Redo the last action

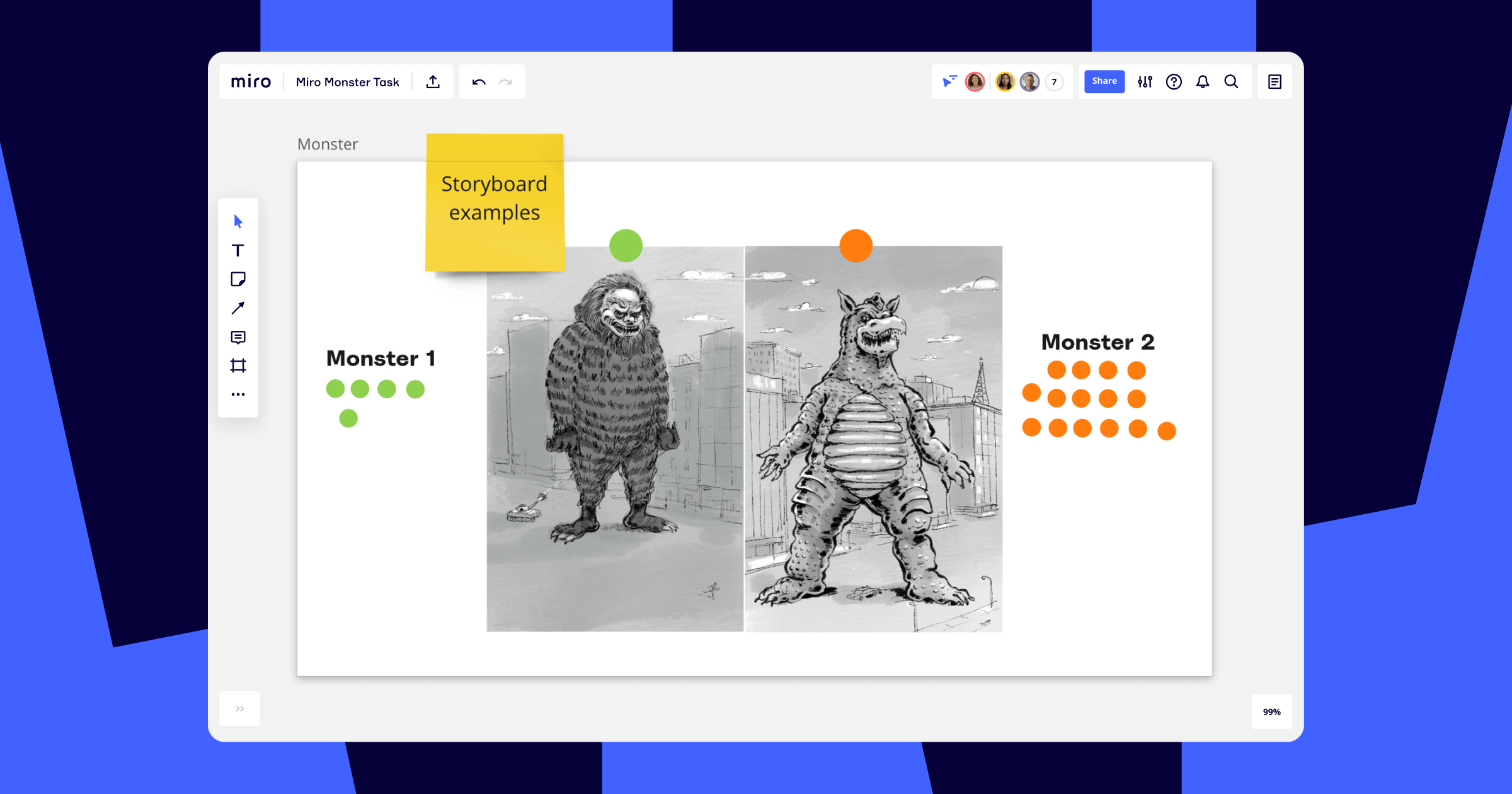[505, 82]
